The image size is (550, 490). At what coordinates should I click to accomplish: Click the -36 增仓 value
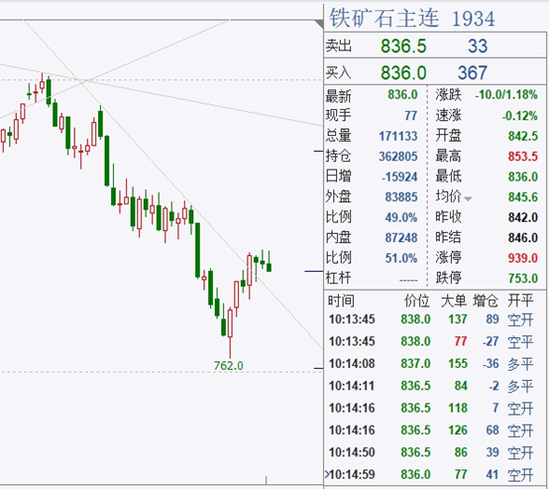[x=491, y=364]
